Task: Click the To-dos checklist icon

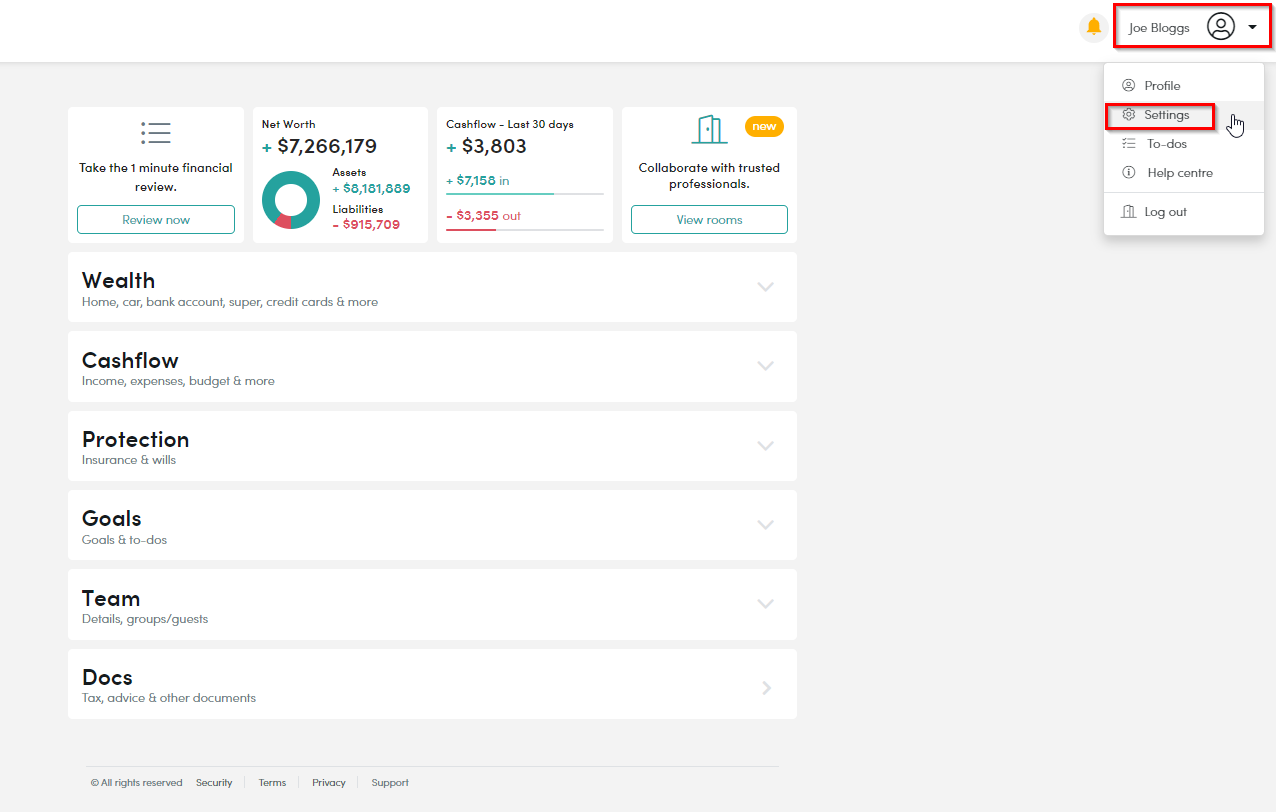Action: click(1129, 144)
